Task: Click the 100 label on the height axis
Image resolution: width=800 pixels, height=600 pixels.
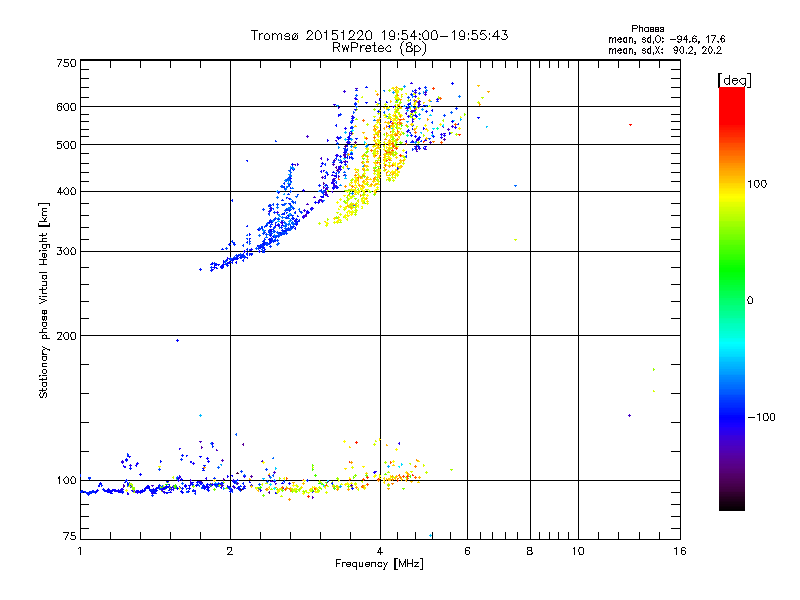Action: 66,481
